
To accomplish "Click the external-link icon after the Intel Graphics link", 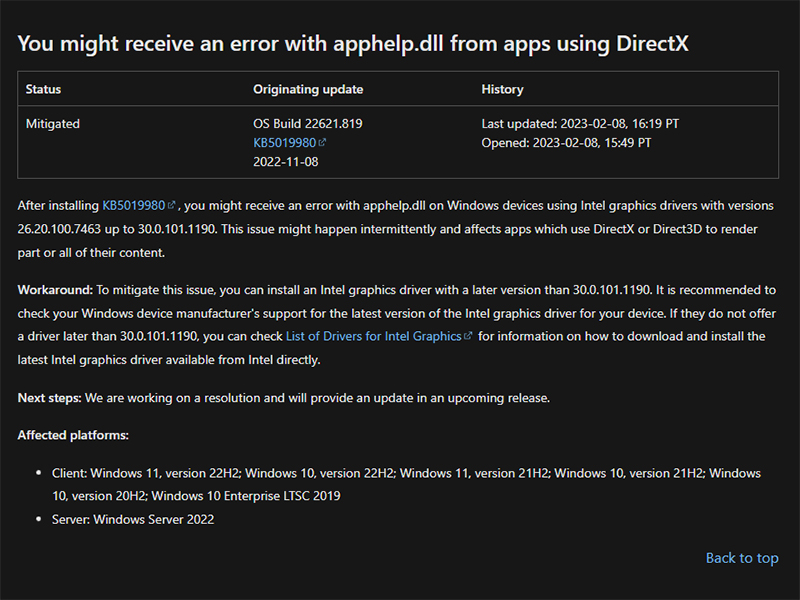I will [x=469, y=336].
